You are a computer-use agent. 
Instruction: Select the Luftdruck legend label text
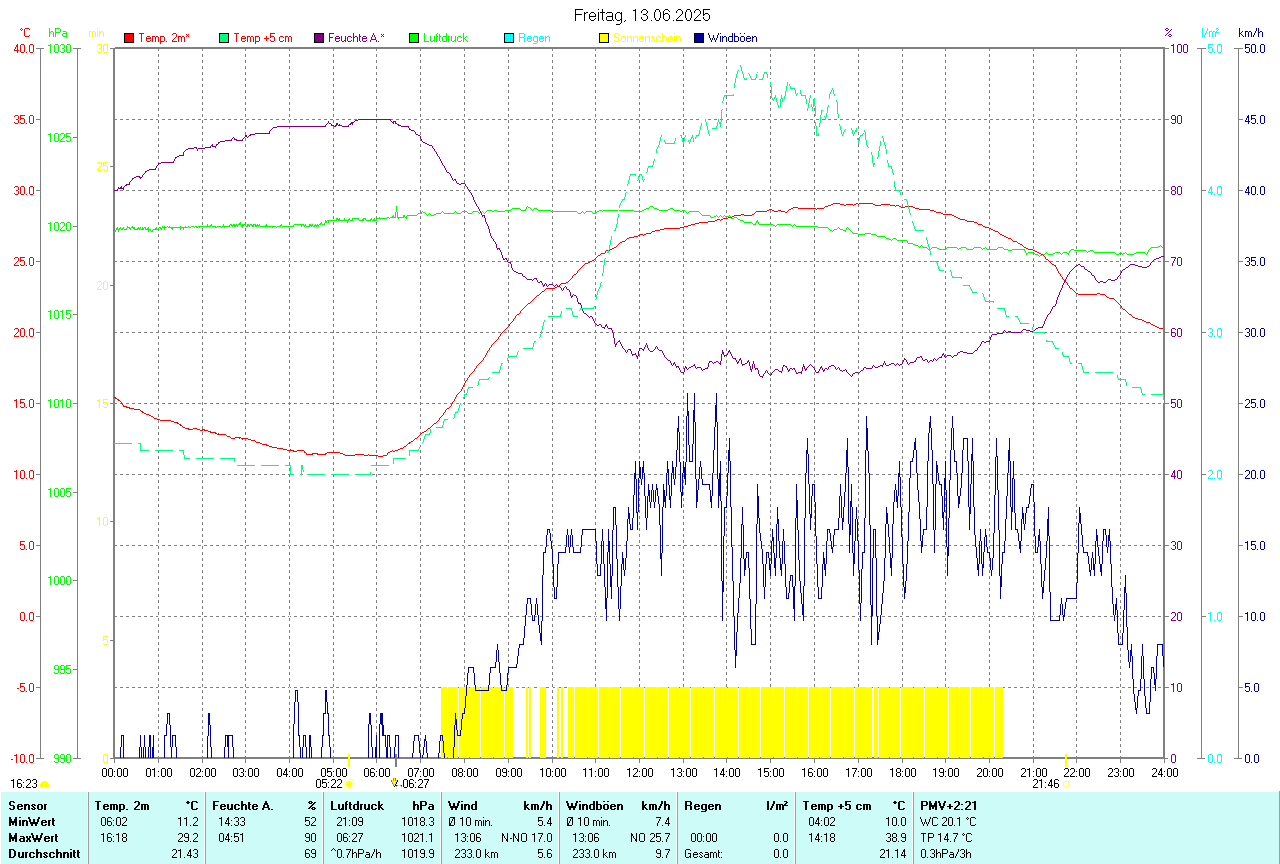[x=445, y=38]
